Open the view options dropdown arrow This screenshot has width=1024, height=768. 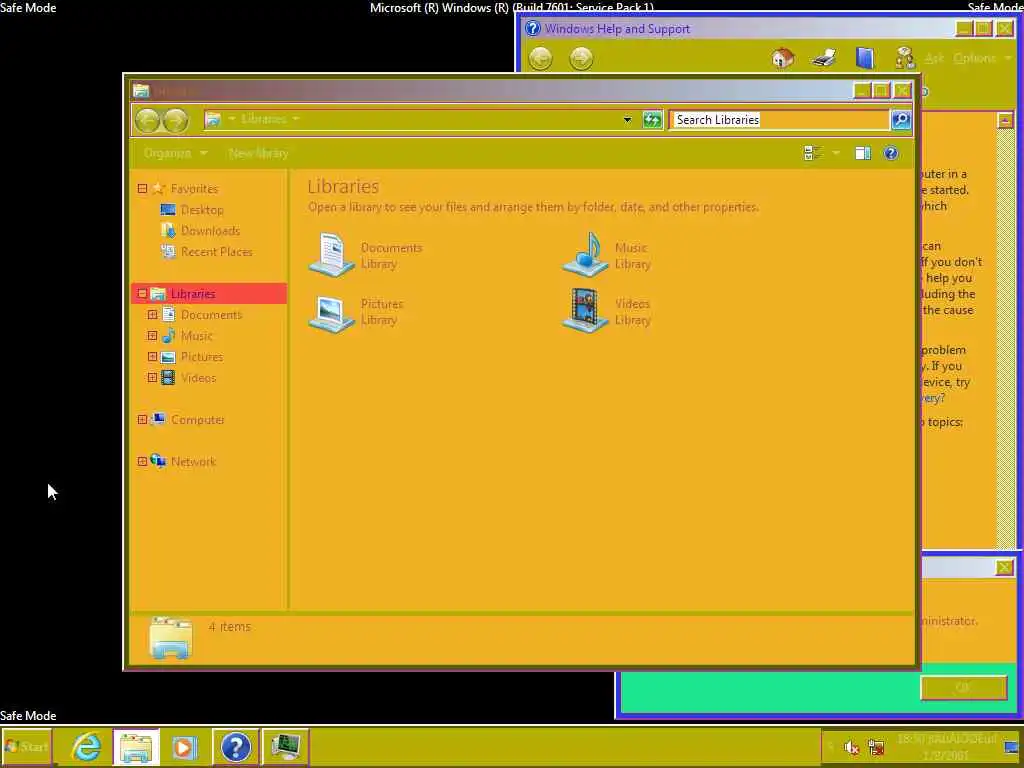(836, 153)
